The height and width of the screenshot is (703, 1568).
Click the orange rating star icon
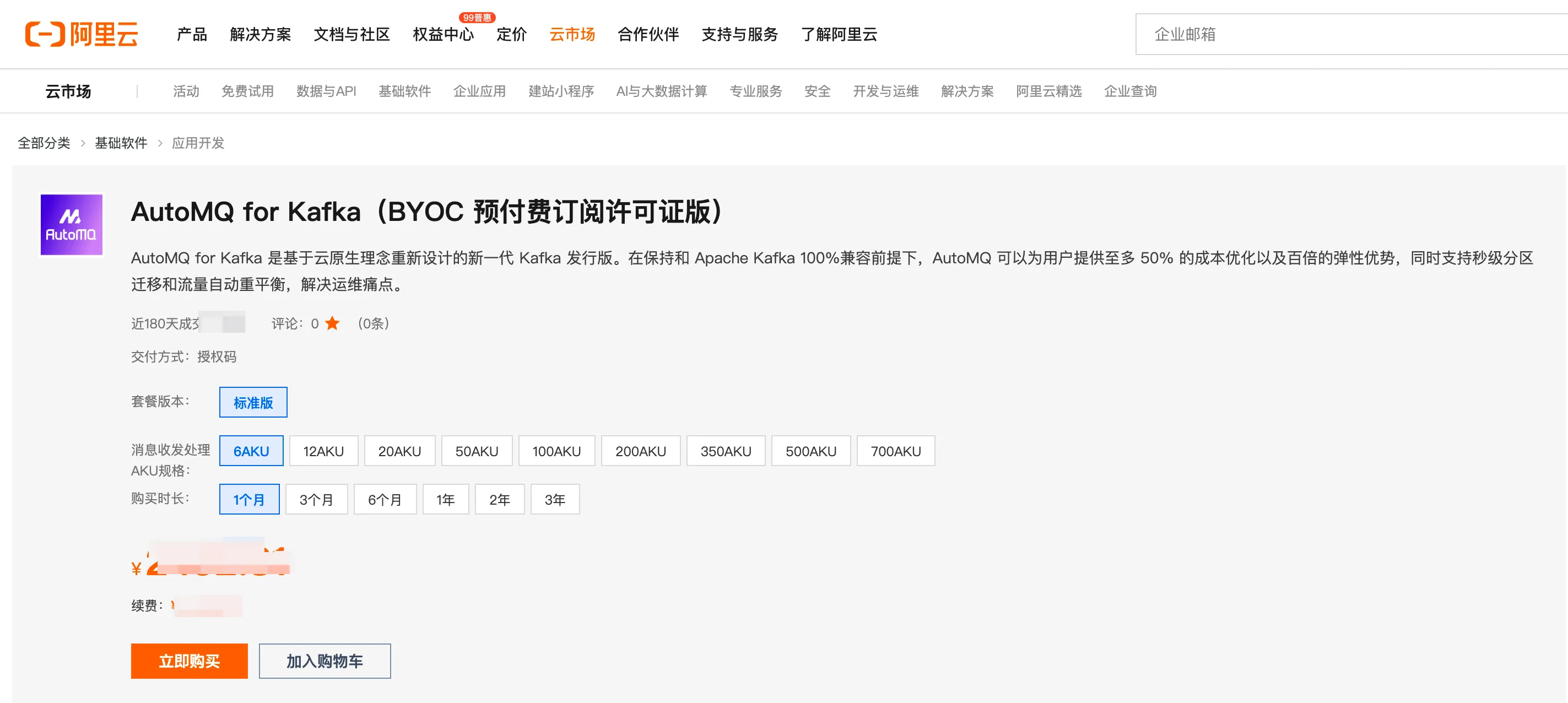tap(332, 323)
